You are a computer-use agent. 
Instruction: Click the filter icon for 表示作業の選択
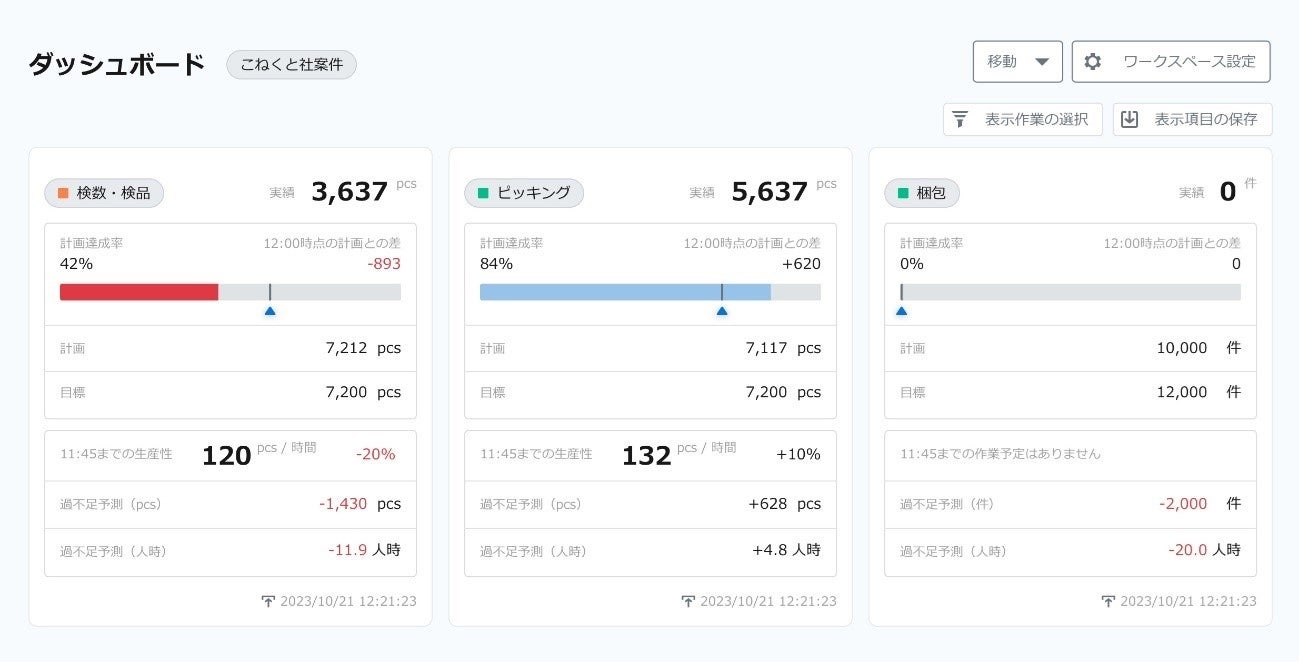[960, 120]
